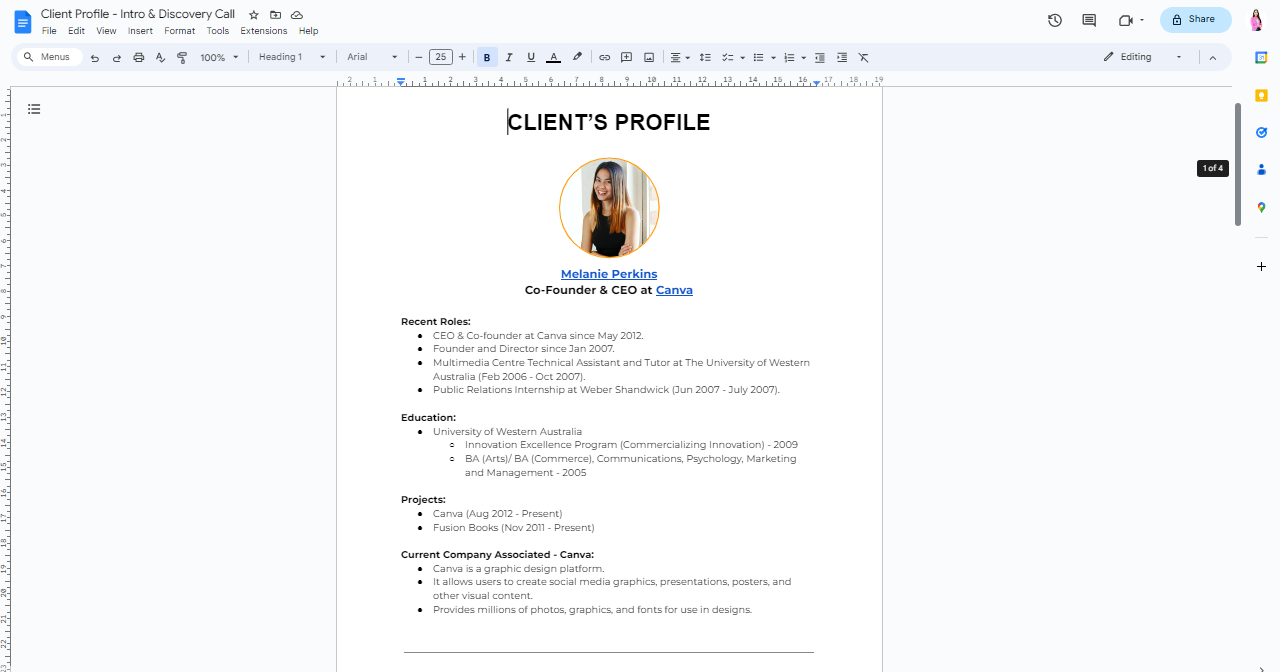Viewport: 1280px width, 672px height.
Task: Open Google Docs home icon
Action: click(x=22, y=20)
